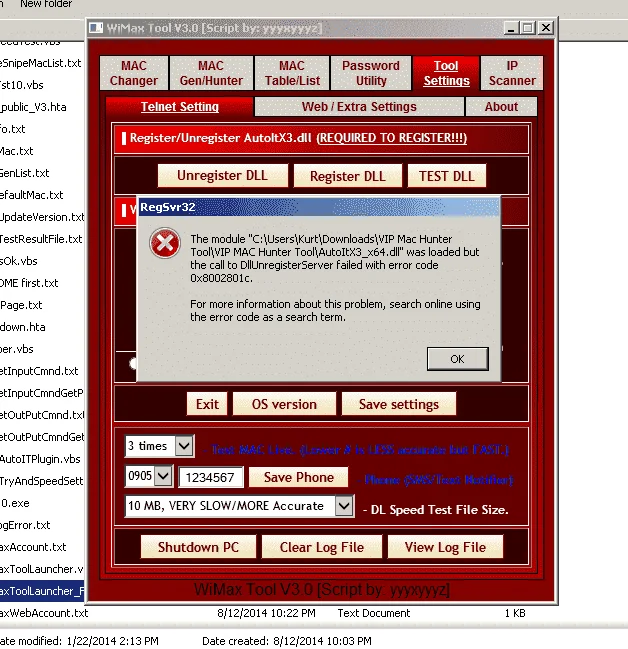This screenshot has height=649, width=628.
Task: Select '0.exe' file in Explorer
Action: [x=15, y=503]
